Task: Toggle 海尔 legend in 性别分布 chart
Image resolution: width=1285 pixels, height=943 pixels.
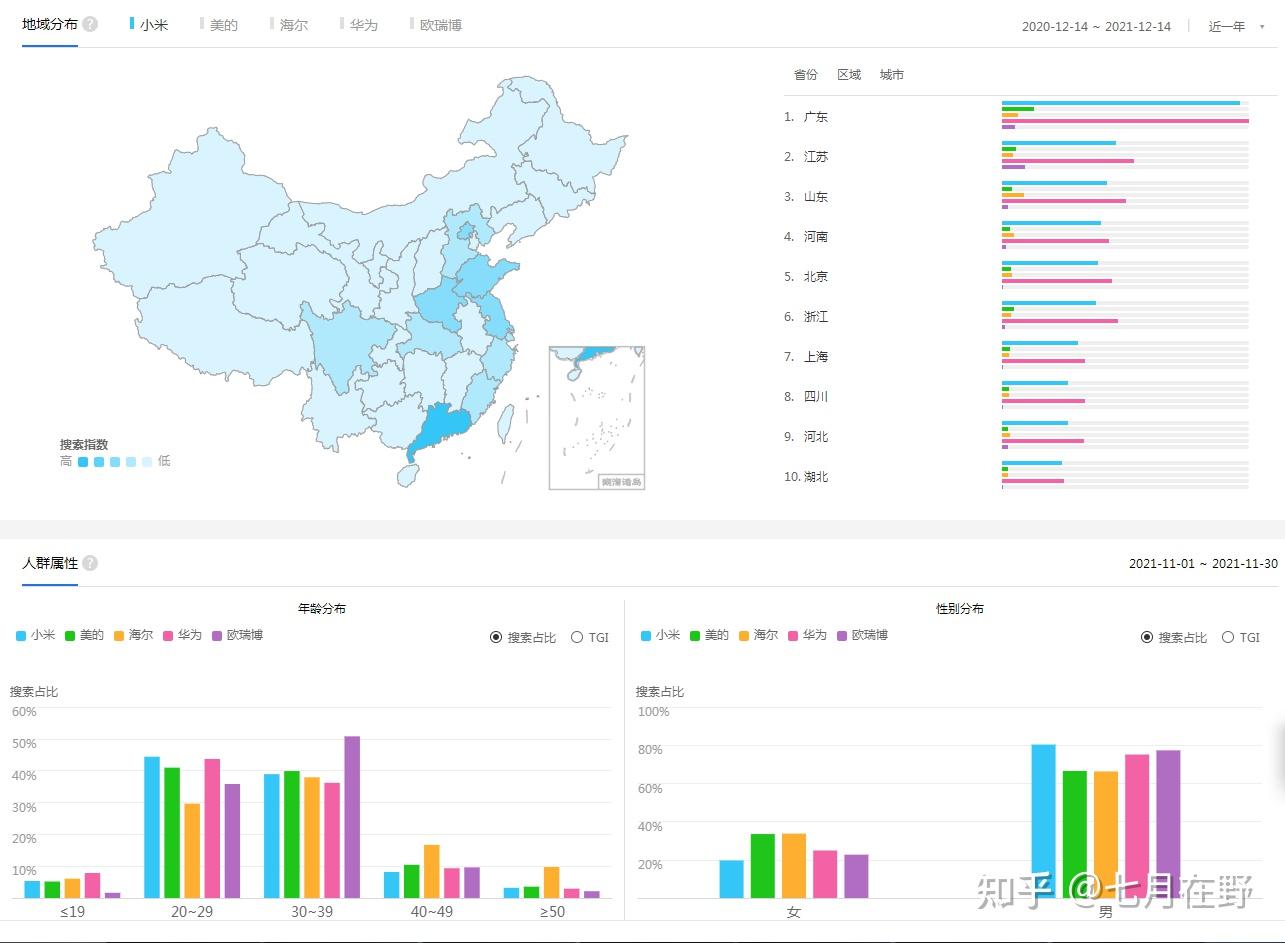Action: (759, 635)
